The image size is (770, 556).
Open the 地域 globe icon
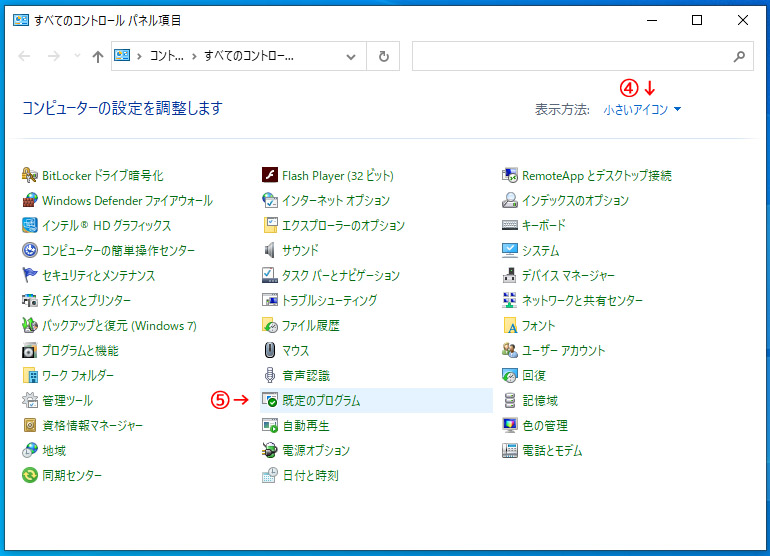coord(30,450)
